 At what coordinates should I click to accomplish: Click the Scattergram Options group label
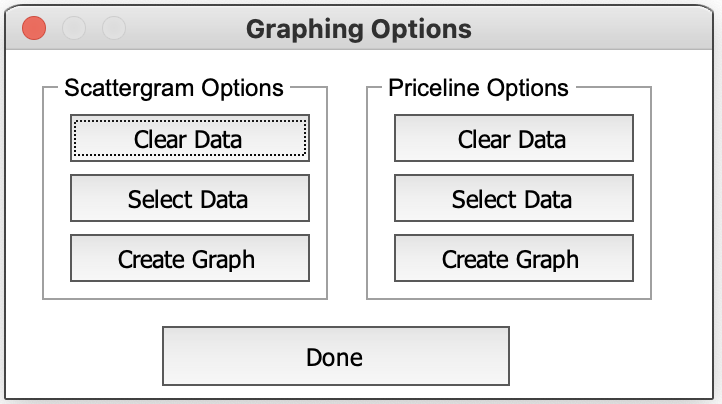pyautogui.click(x=174, y=88)
